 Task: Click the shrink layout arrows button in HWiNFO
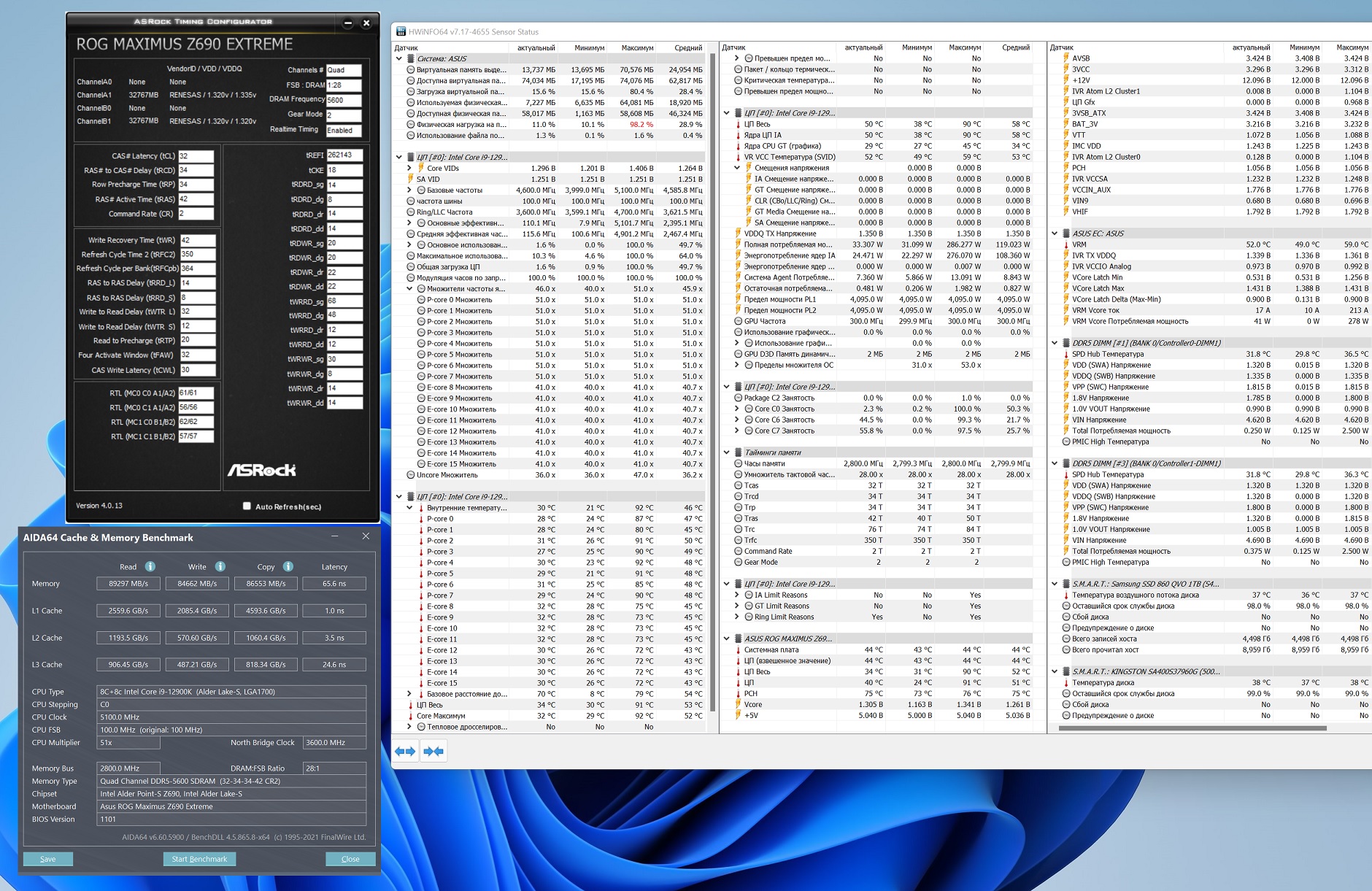point(433,751)
